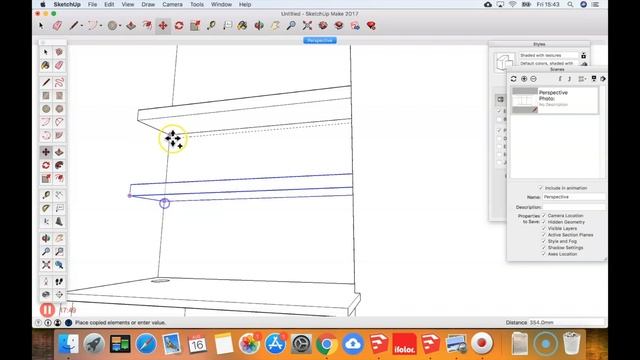The height and width of the screenshot is (360, 640).
Task: Open 3D Warehouse from top toolbar
Action: click(323, 26)
